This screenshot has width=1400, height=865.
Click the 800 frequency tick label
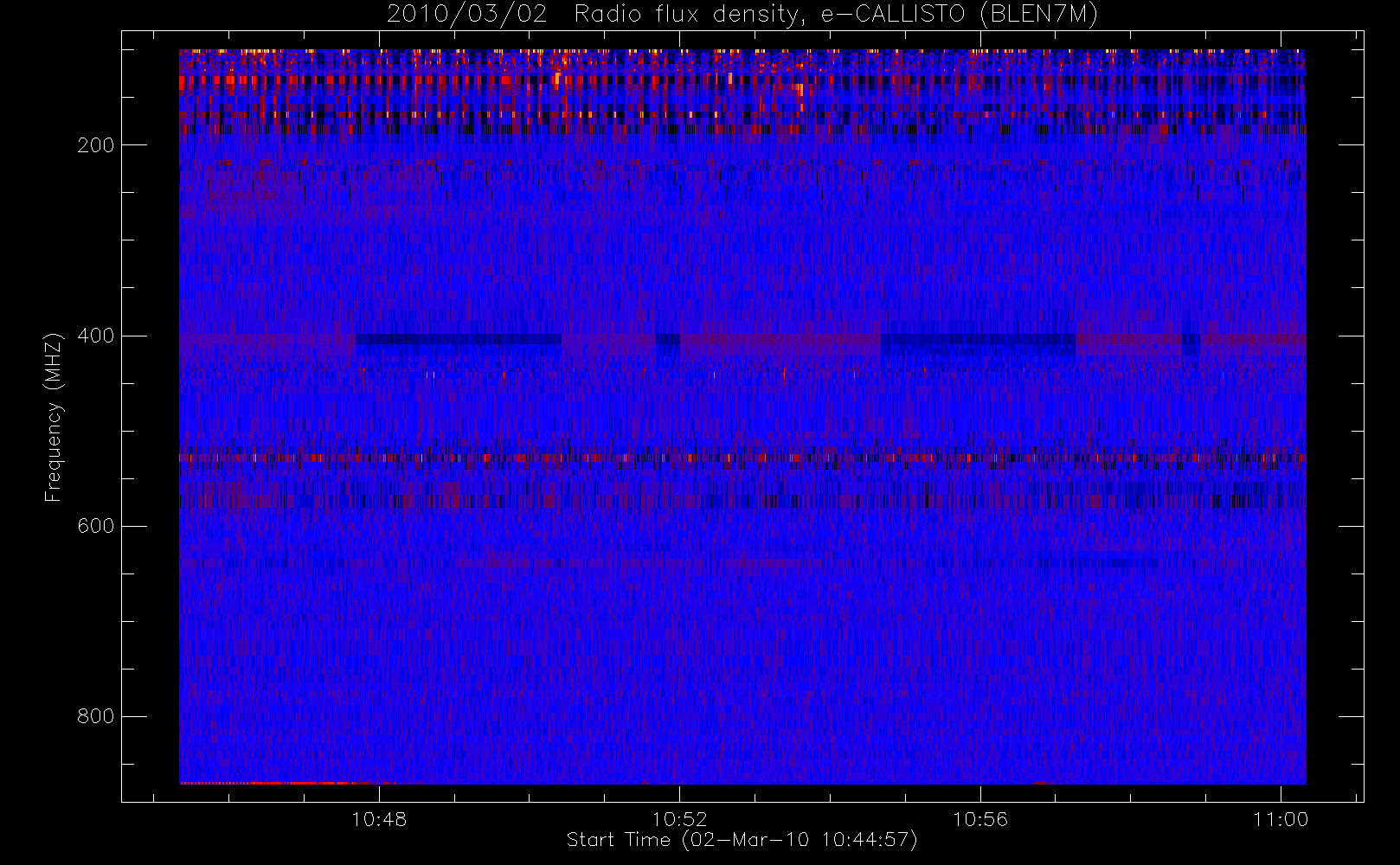(95, 716)
